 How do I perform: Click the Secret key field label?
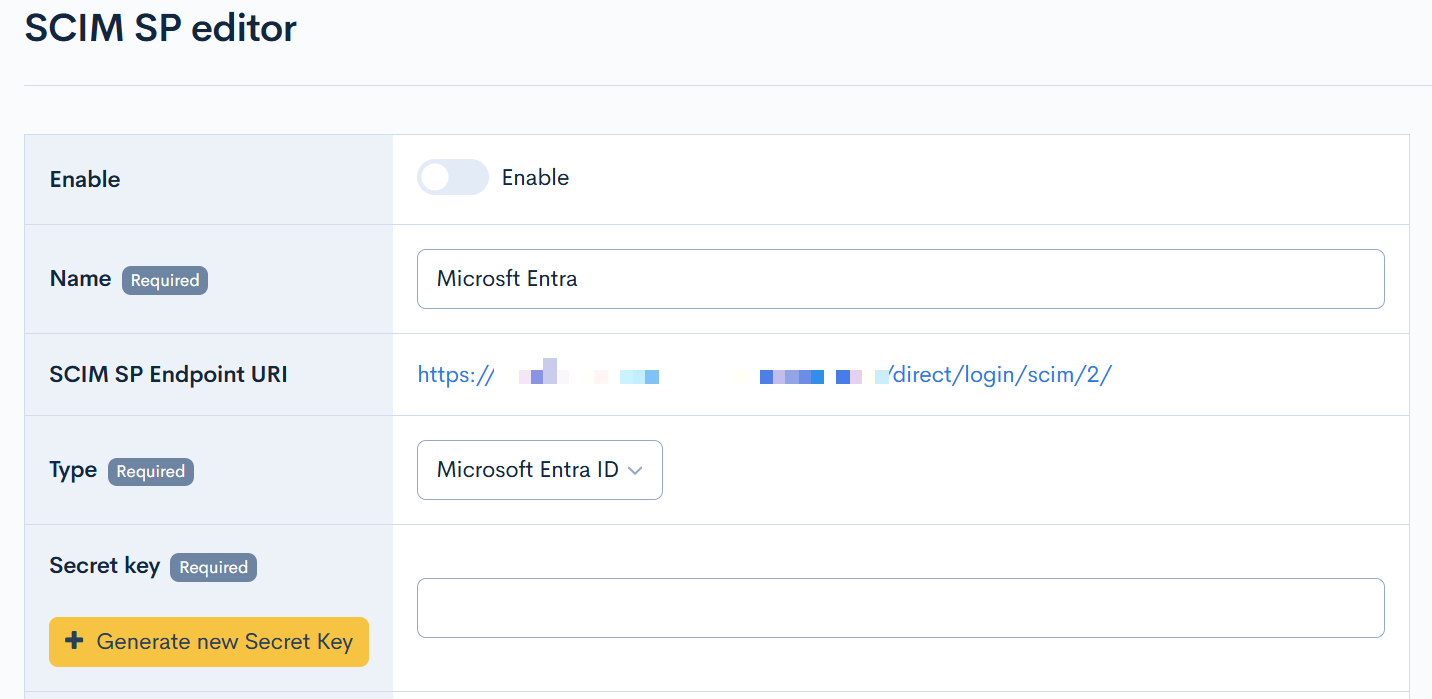(104, 566)
